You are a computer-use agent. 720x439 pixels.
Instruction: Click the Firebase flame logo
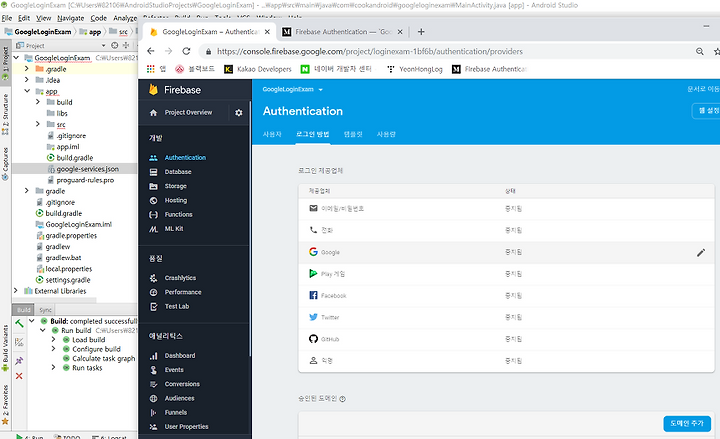(153, 90)
